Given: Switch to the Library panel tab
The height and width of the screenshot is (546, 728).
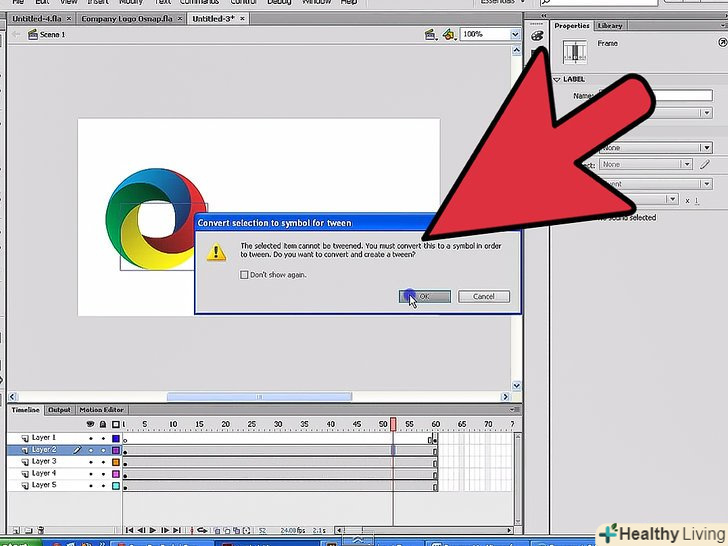Looking at the screenshot, I should pos(610,26).
